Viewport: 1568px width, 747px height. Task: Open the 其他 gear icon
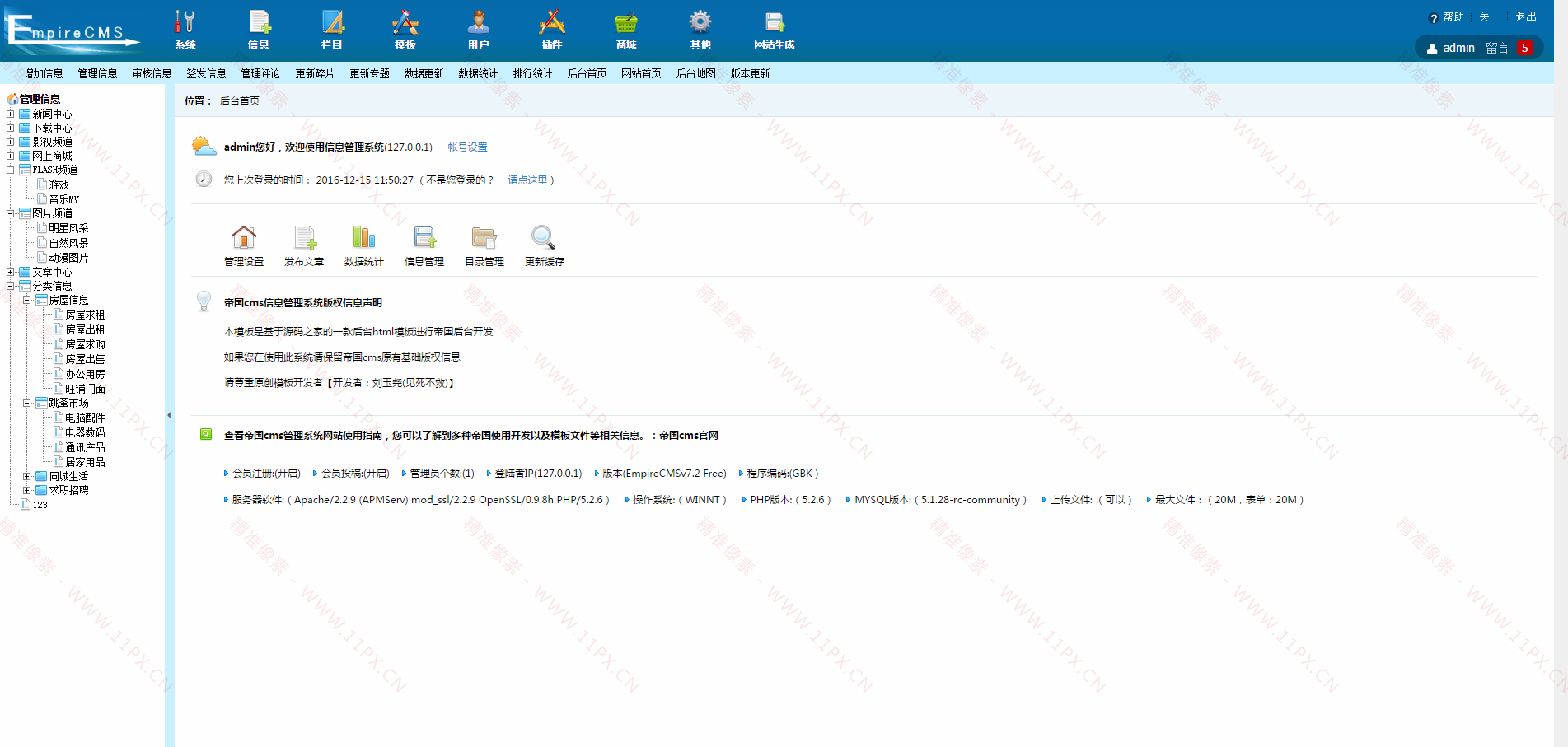pos(700,22)
